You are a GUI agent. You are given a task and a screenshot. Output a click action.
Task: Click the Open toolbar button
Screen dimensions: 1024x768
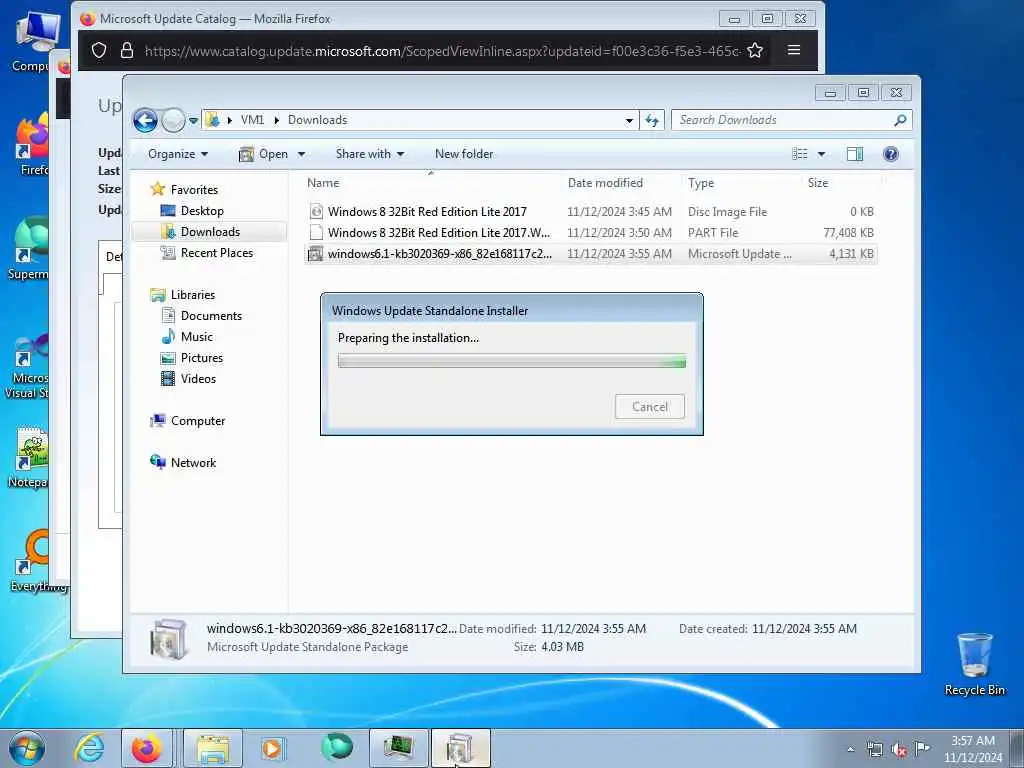264,154
